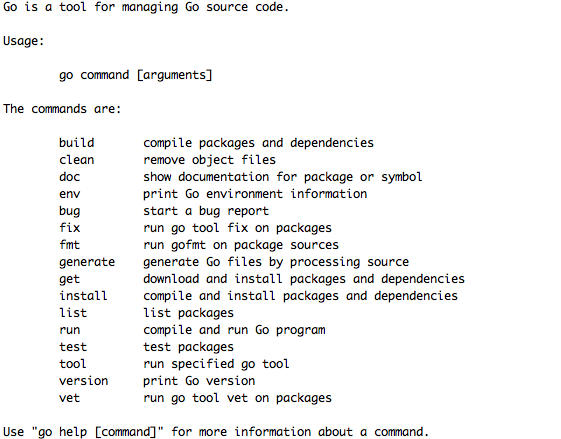
Task: Click the 'list' command name
Action: [73, 313]
